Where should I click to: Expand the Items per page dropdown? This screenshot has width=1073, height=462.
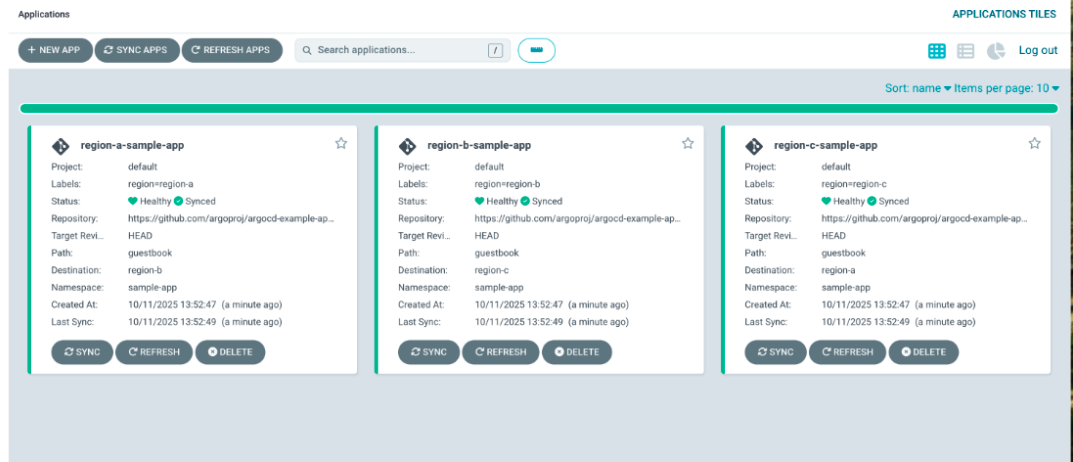pyautogui.click(x=1006, y=88)
